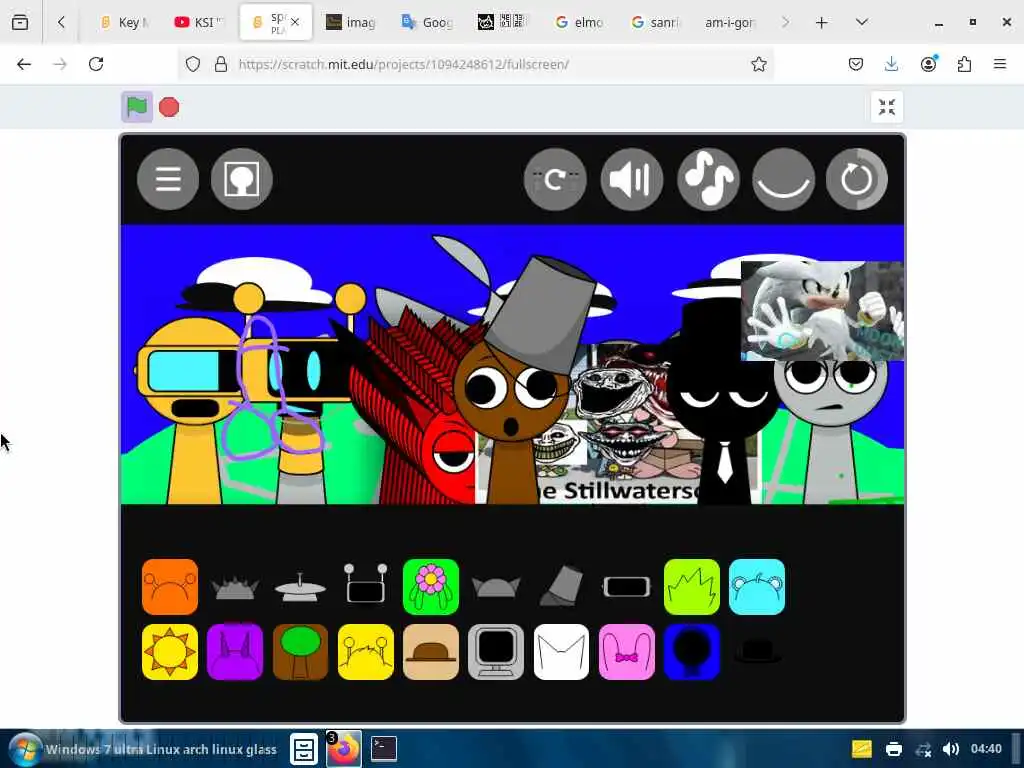This screenshot has height=768, width=1024.
Task: Reload the current page
Action: 96,64
